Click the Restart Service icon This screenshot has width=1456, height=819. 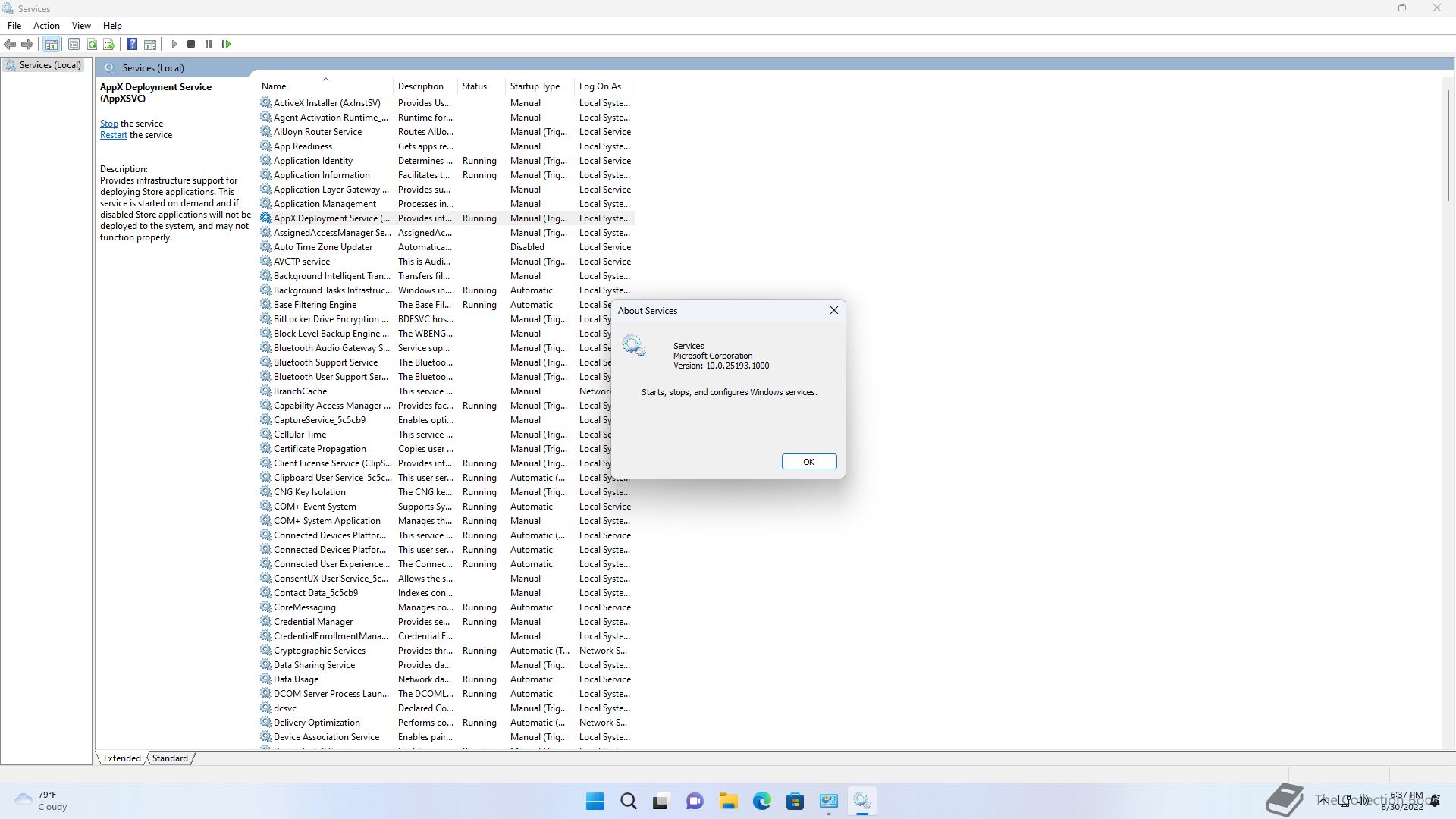click(226, 44)
